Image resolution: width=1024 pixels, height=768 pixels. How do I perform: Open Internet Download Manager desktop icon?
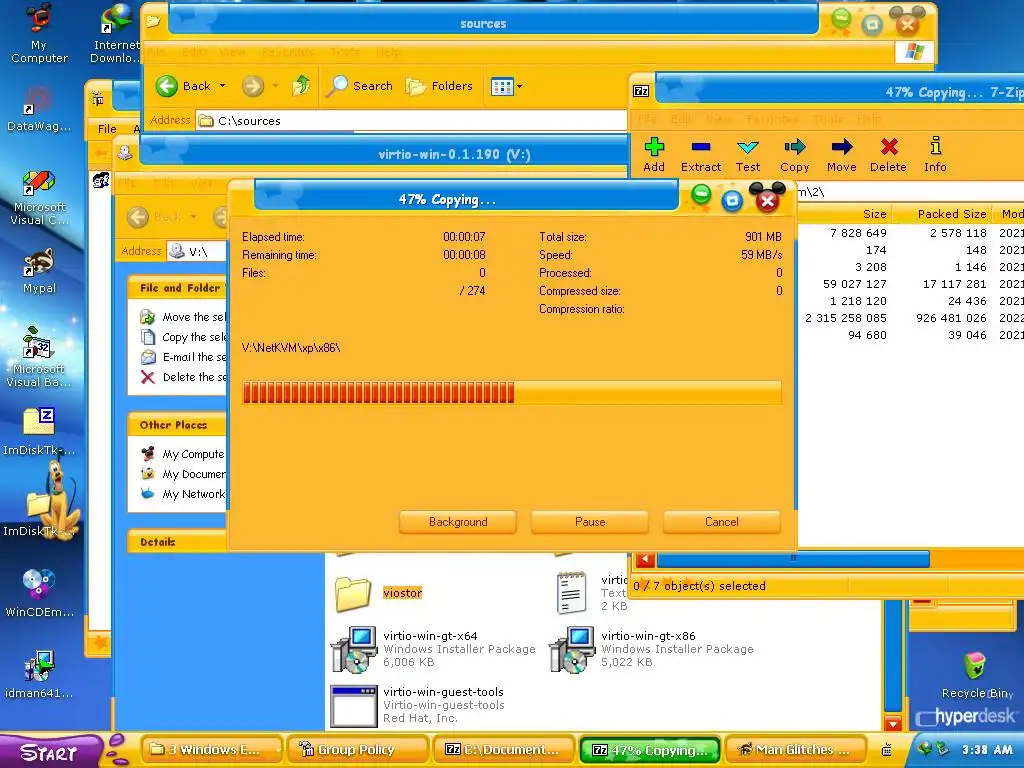pyautogui.click(x=116, y=34)
